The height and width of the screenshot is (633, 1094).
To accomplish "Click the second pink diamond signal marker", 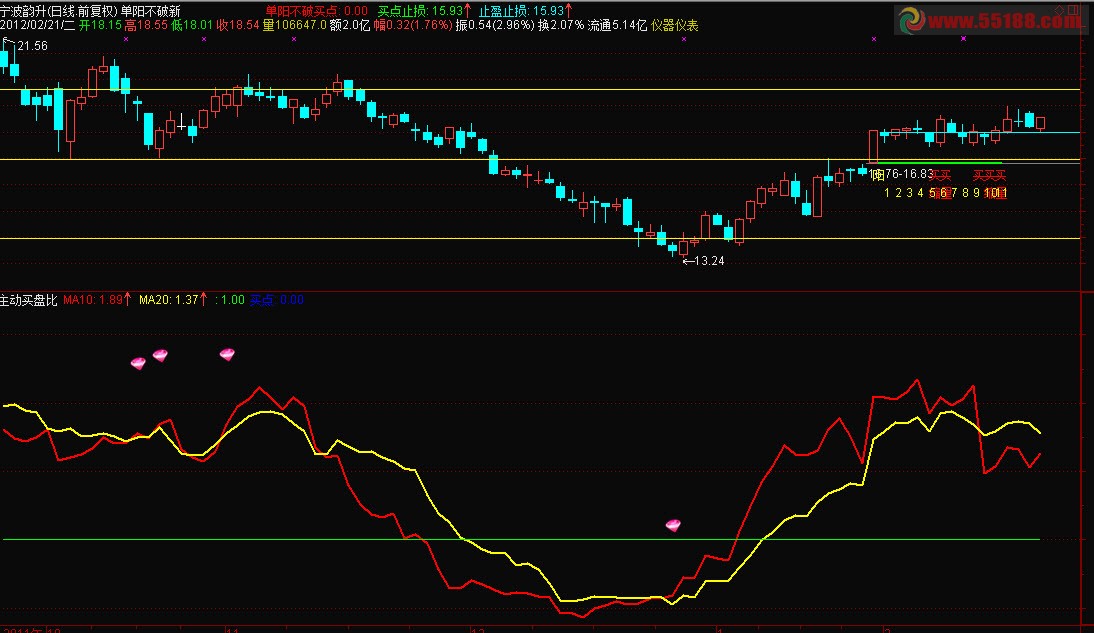I will (x=160, y=355).
